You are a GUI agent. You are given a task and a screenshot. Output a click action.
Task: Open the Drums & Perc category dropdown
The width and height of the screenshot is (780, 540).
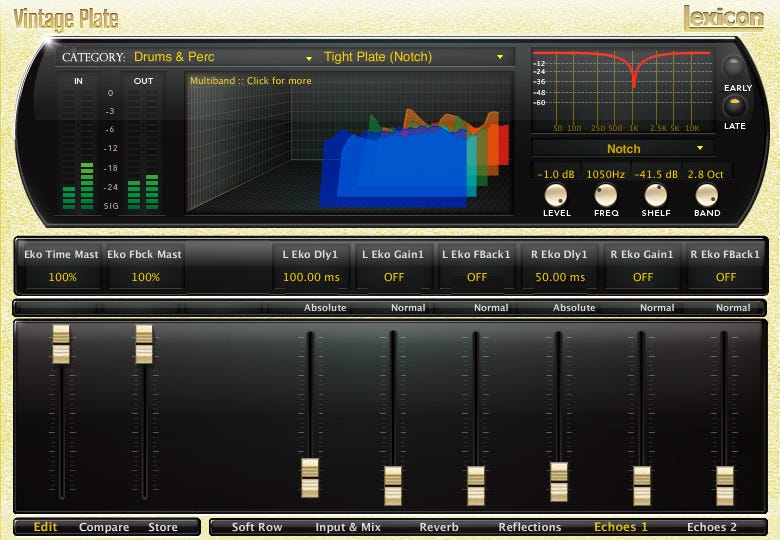224,57
